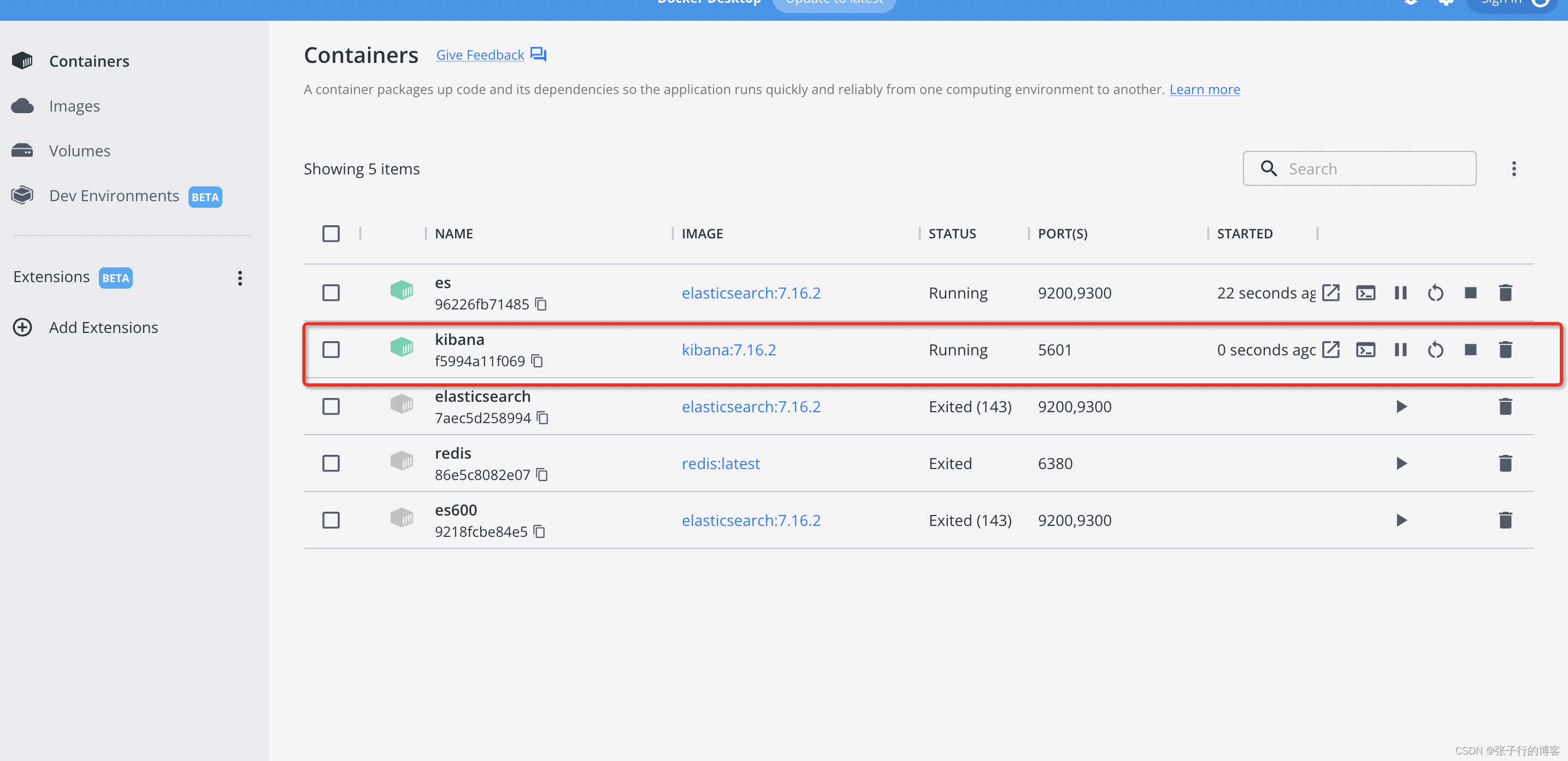Screen dimensions: 1568x761
Task: Open the redis container name
Action: [x=452, y=453]
